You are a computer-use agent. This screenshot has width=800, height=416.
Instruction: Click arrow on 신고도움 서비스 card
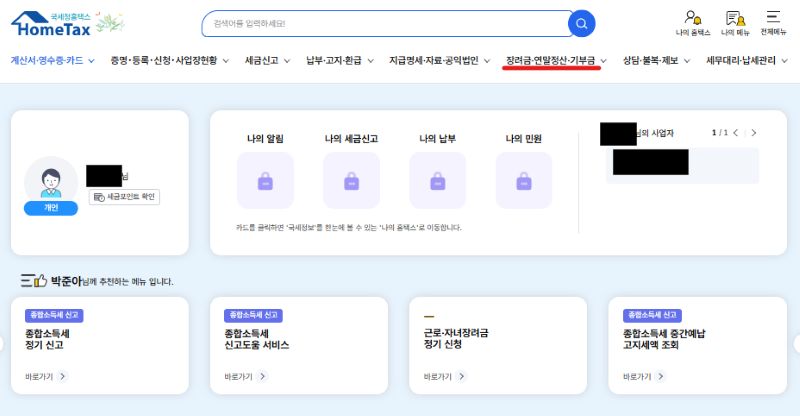(x=262, y=376)
